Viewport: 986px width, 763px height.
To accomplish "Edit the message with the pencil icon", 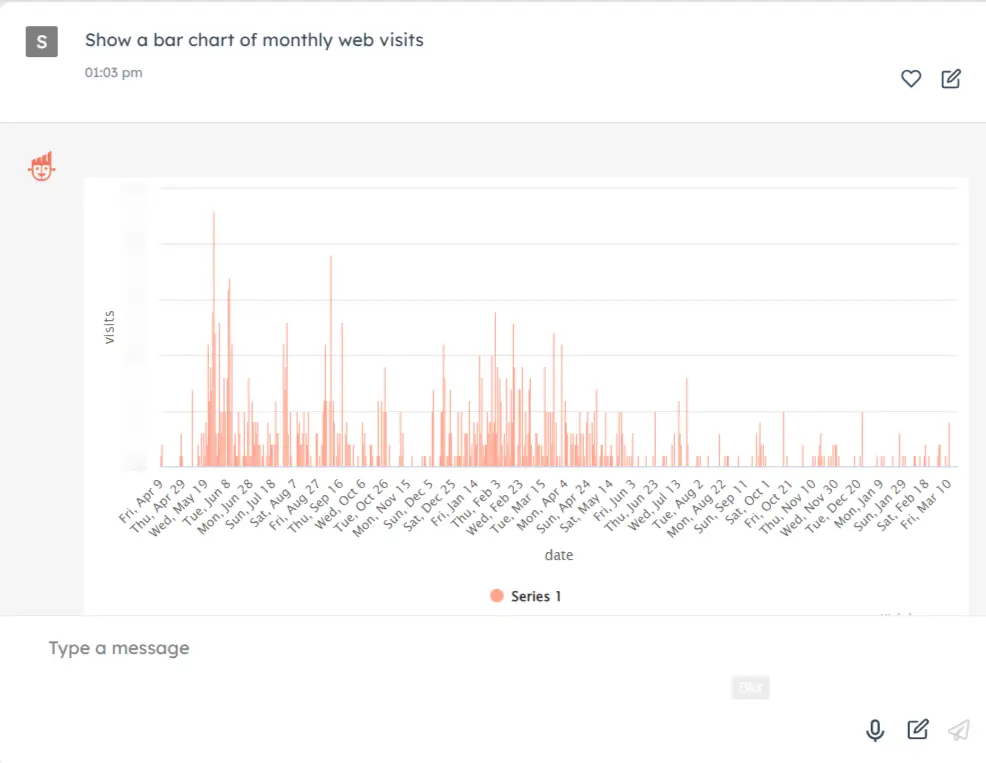I will pyautogui.click(x=950, y=79).
